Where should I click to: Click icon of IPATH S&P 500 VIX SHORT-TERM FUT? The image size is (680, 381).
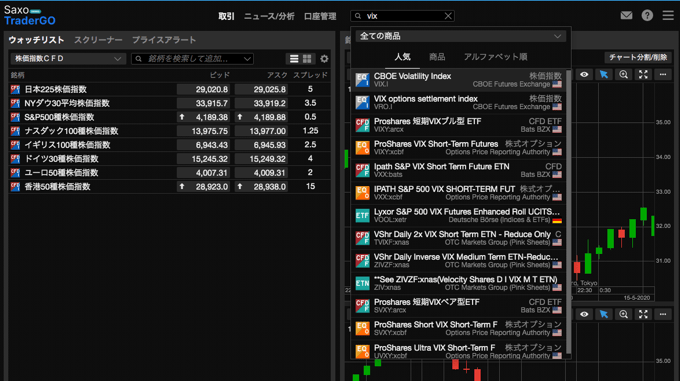(x=362, y=193)
